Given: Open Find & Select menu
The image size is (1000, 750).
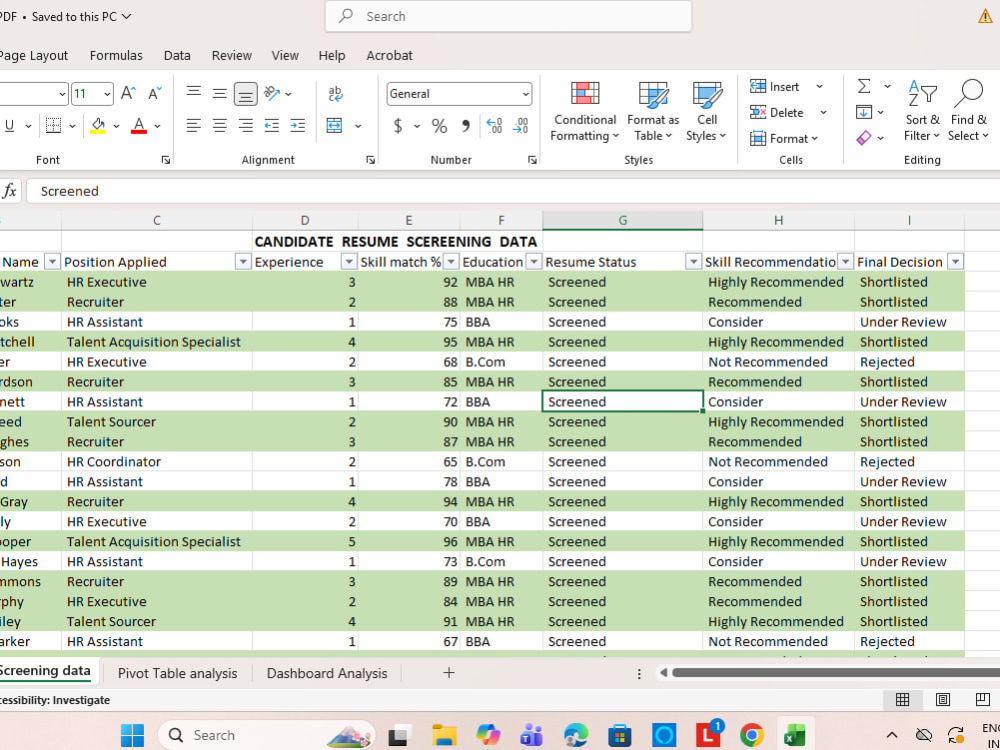Looking at the screenshot, I should (x=968, y=112).
